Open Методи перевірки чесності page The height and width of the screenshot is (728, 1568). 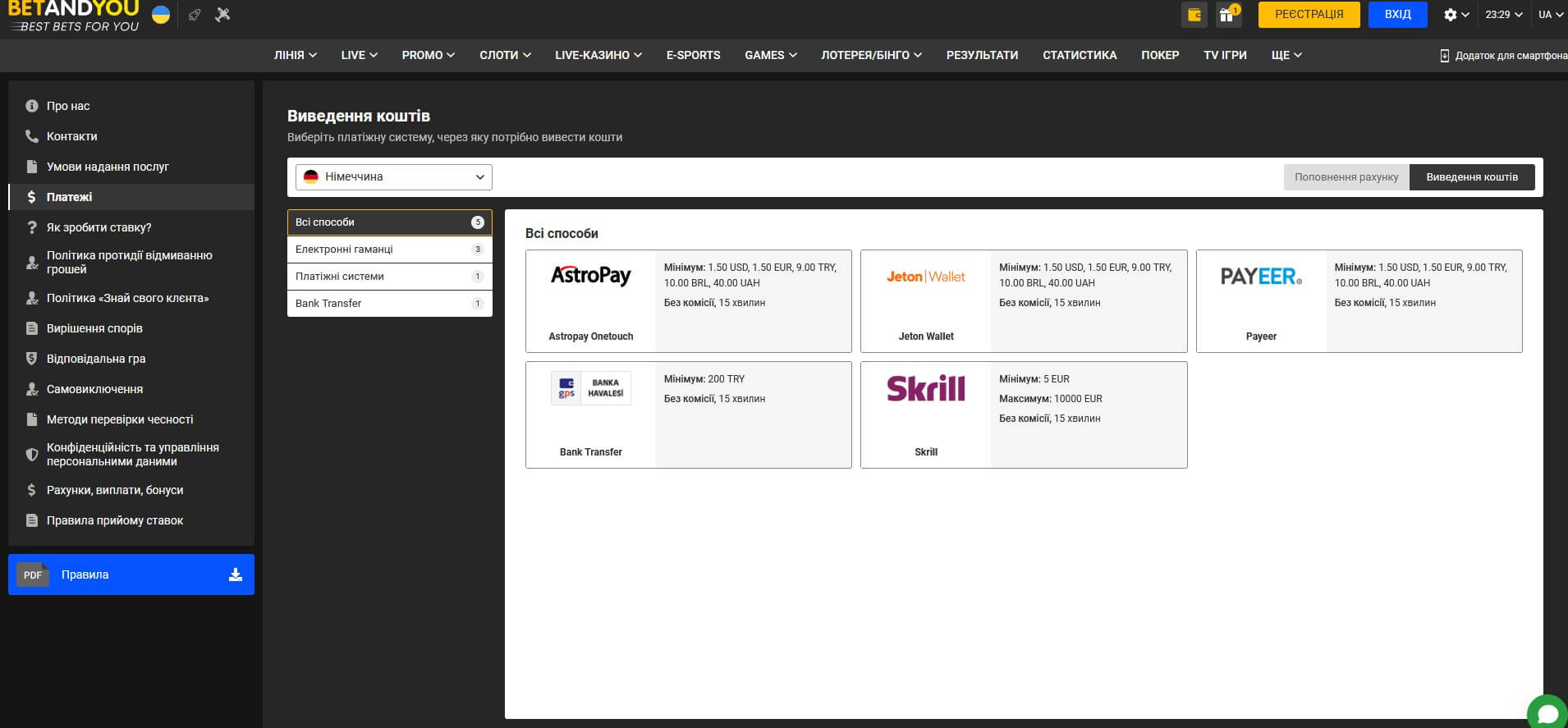(120, 419)
